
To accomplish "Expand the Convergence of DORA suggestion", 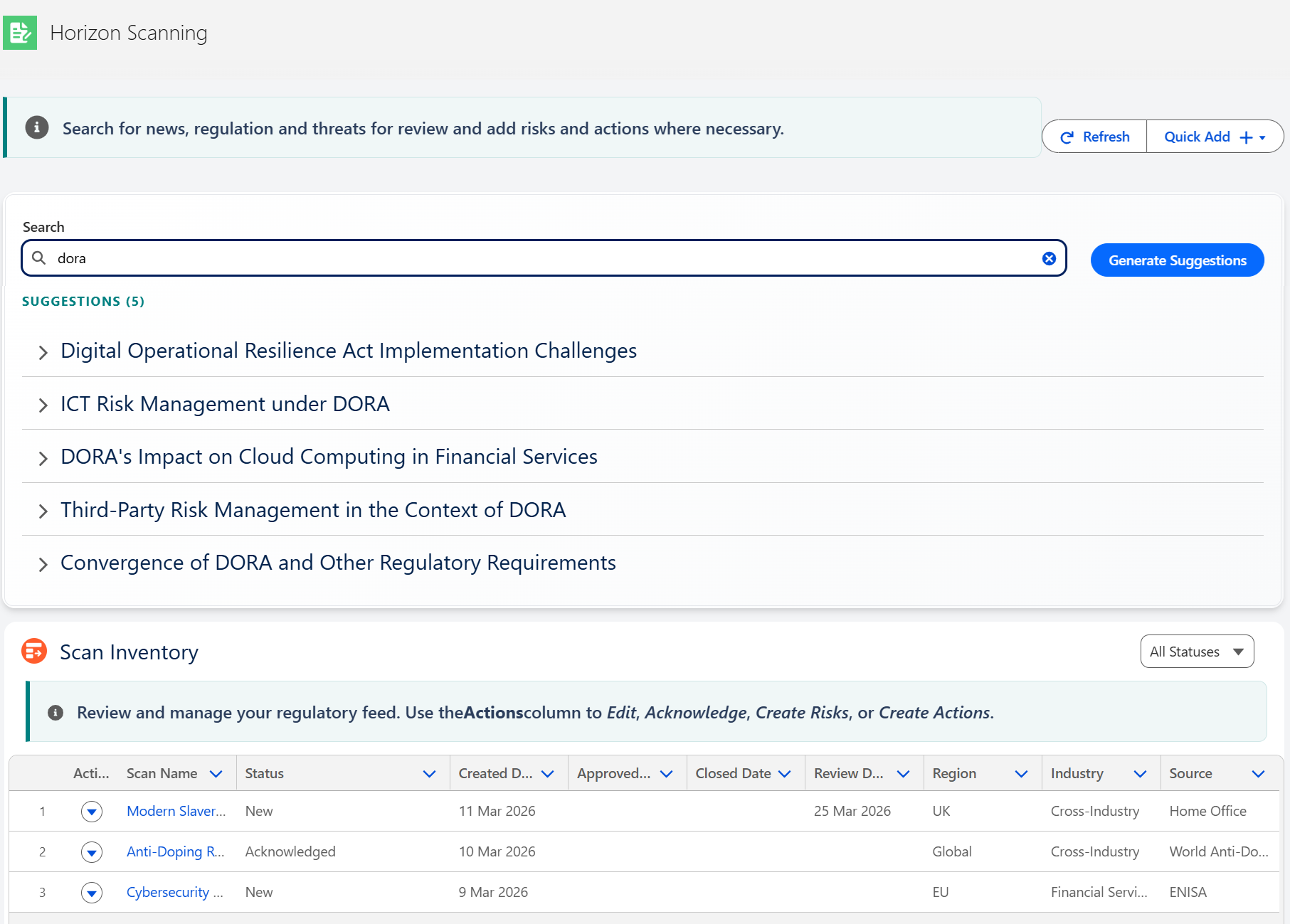I will [x=43, y=564].
